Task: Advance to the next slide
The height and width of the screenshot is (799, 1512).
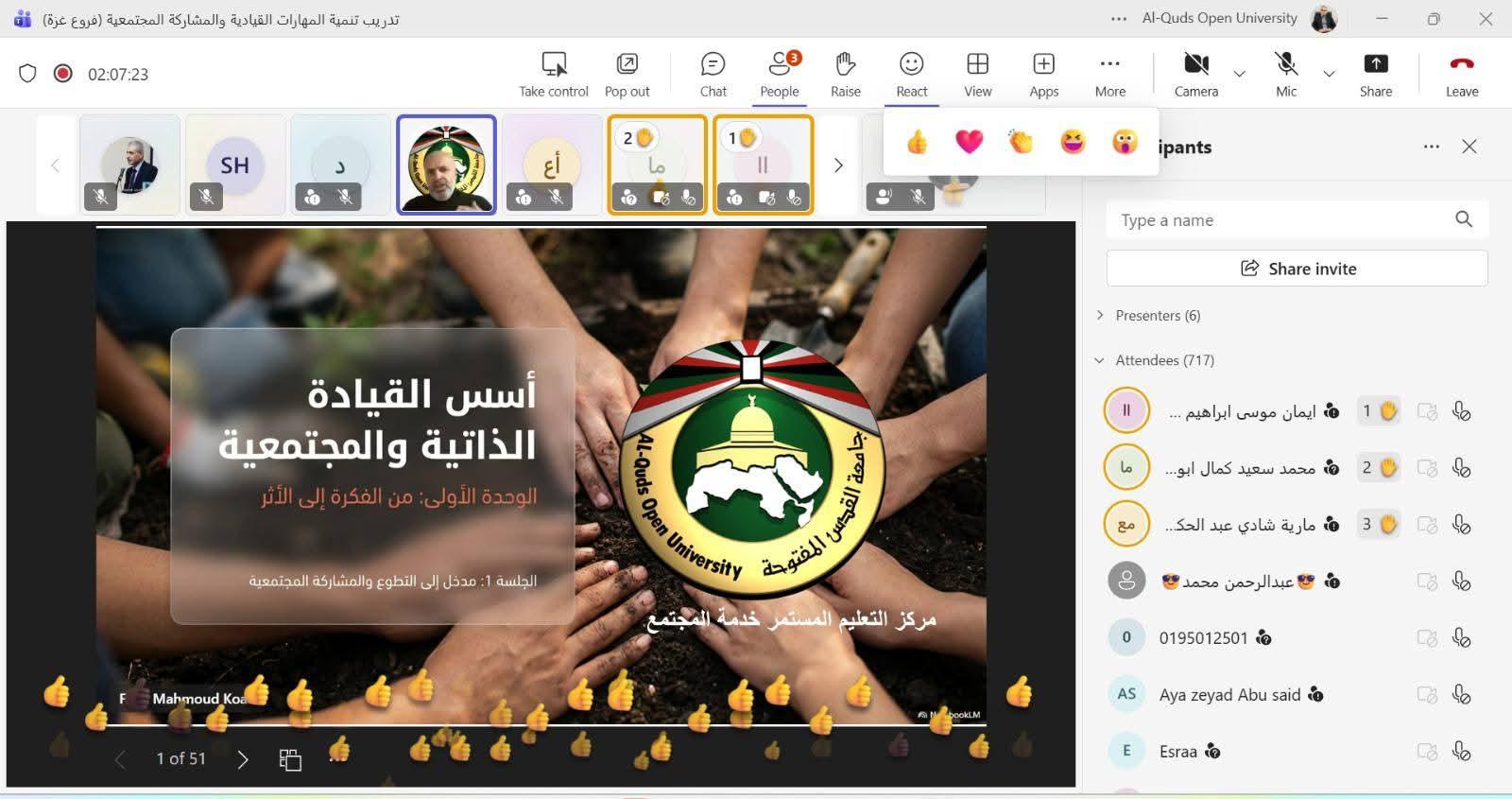Action: (x=243, y=759)
